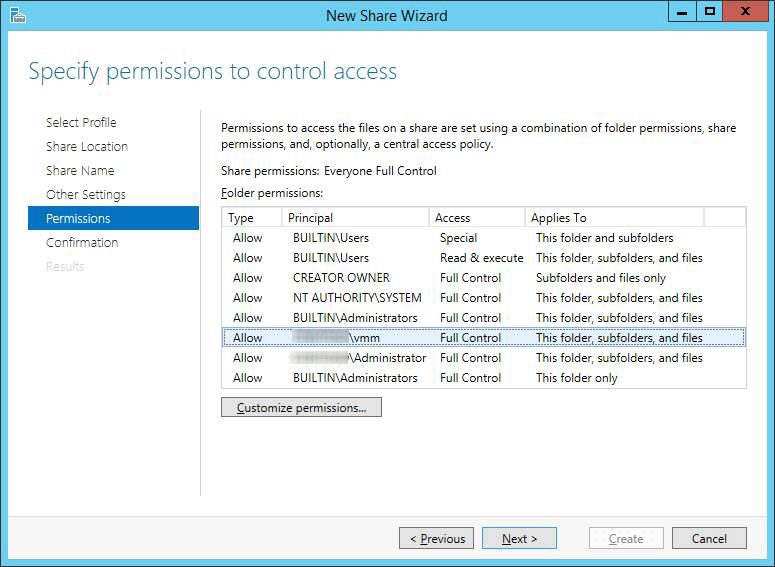The image size is (775, 567).
Task: Open the Share Location step
Action: tap(87, 146)
